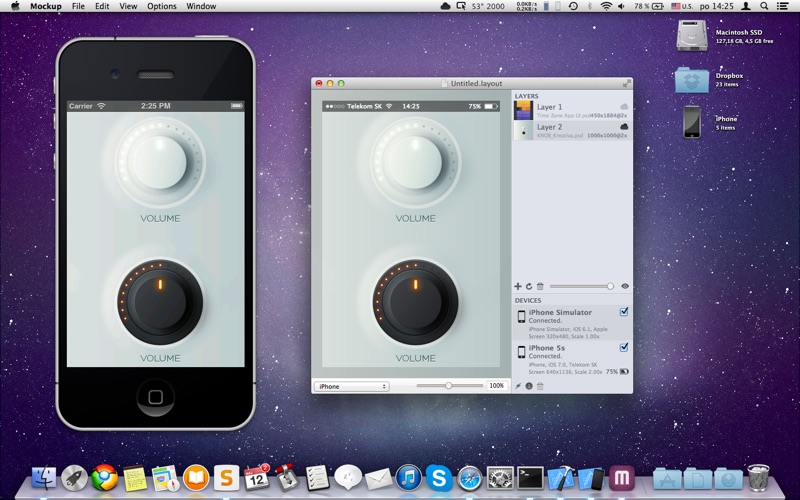Select Layer 2 thumbnail in Layers
This screenshot has height=500, width=800.
[523, 130]
